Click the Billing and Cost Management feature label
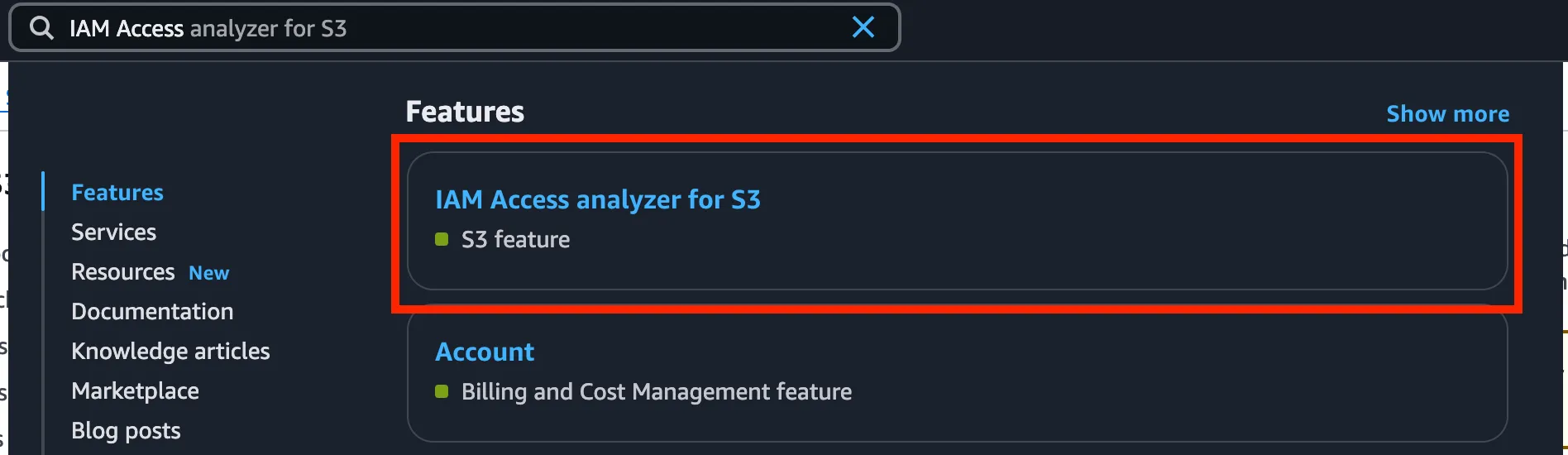 pyautogui.click(x=656, y=392)
